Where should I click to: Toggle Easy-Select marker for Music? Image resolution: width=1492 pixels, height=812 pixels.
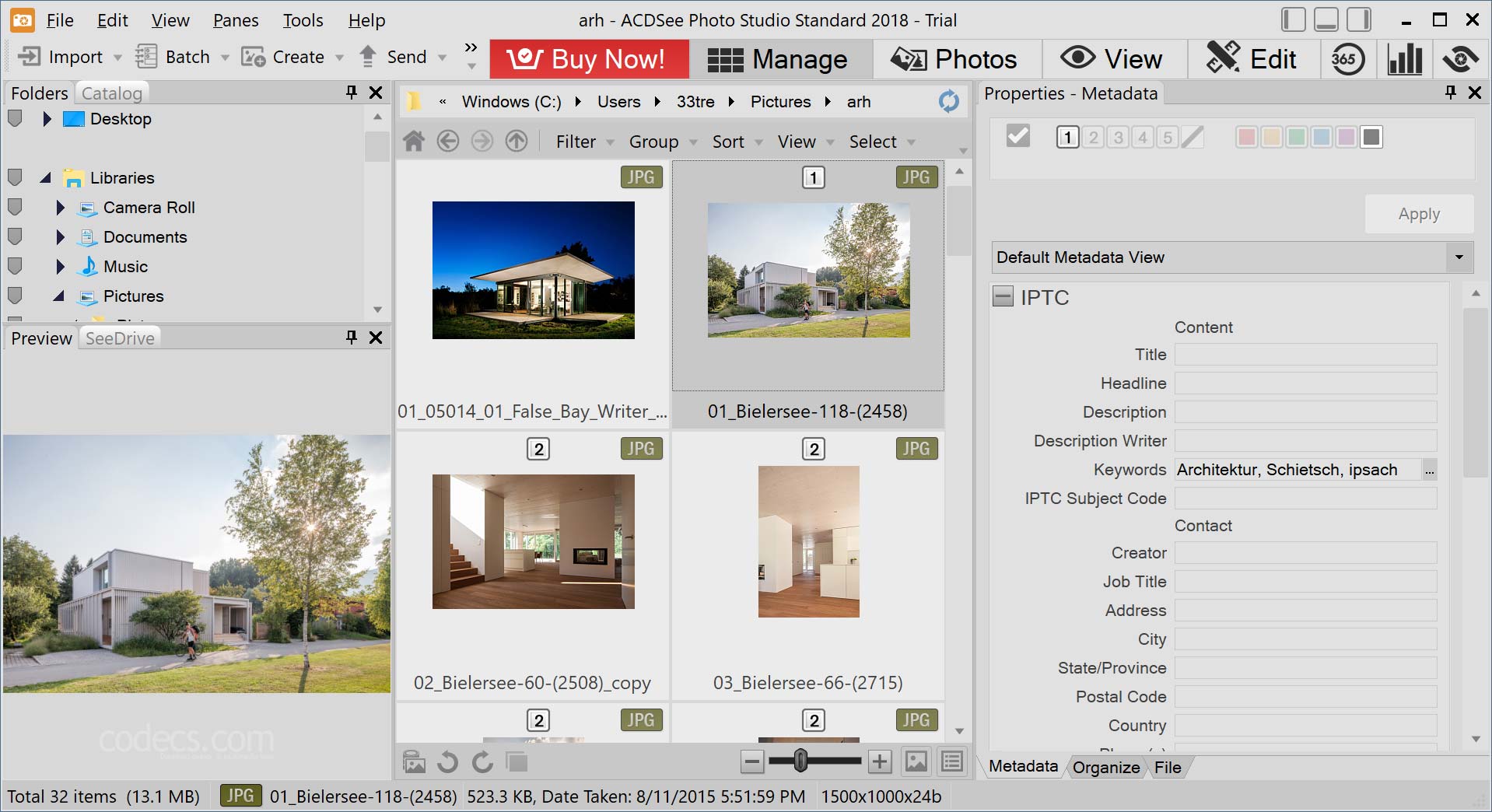click(x=15, y=267)
